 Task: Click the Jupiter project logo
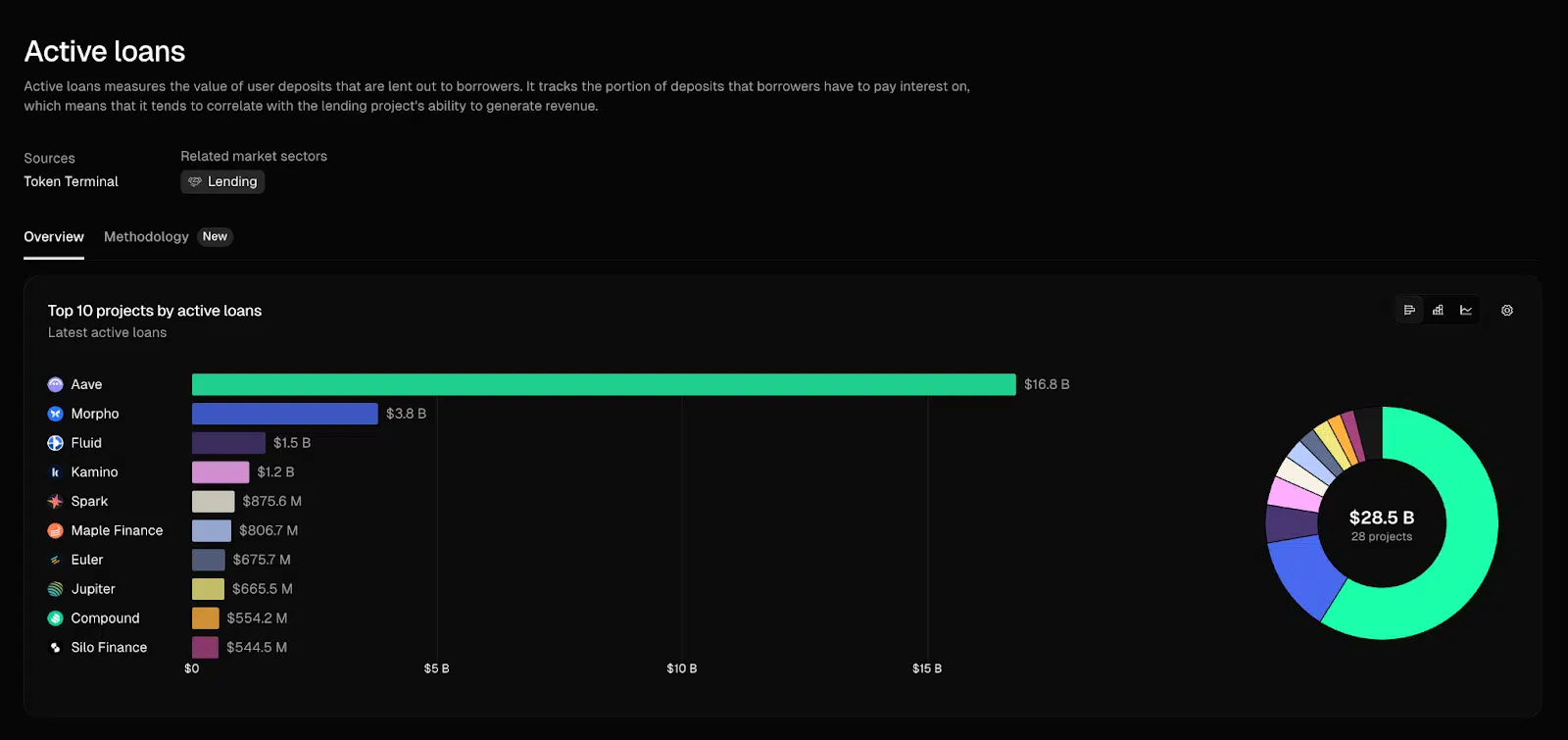(56, 589)
